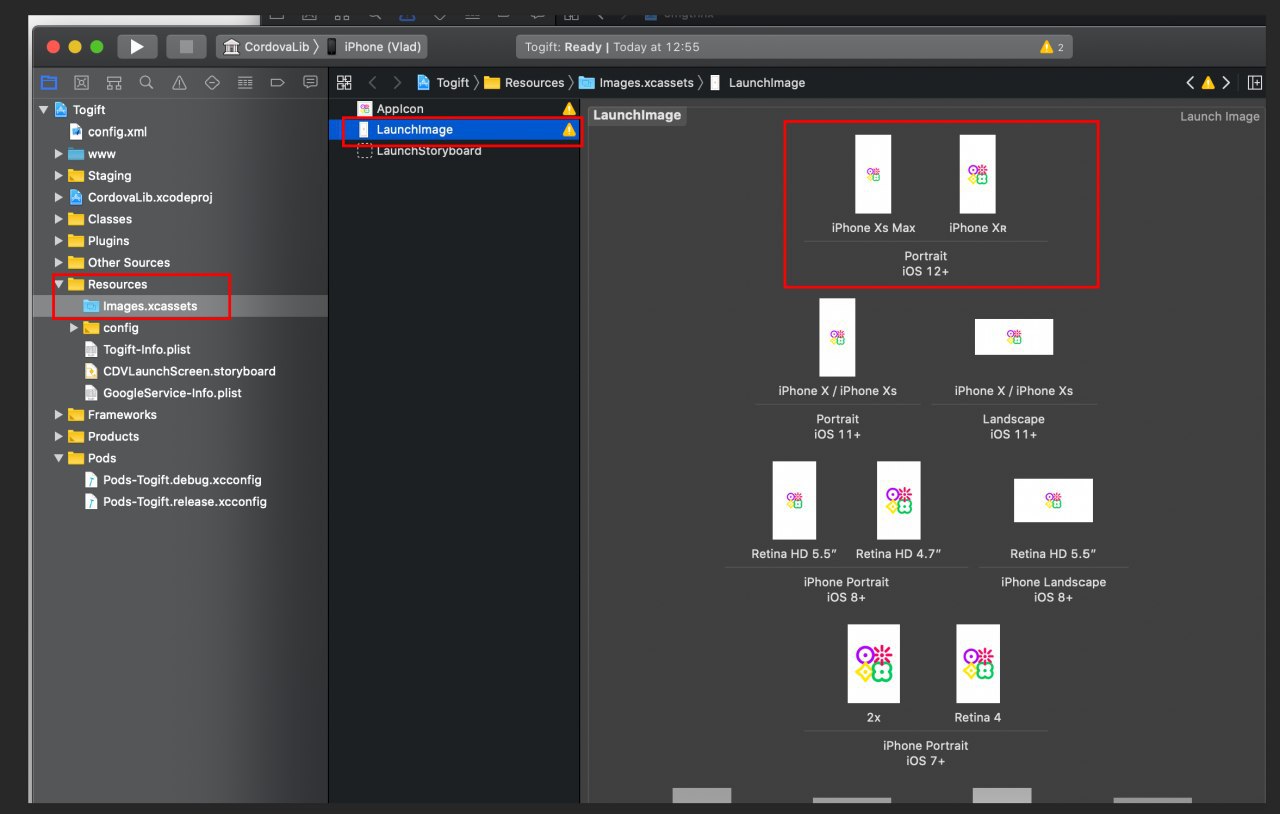
Task: Run the project with the Play button
Action: (137, 47)
